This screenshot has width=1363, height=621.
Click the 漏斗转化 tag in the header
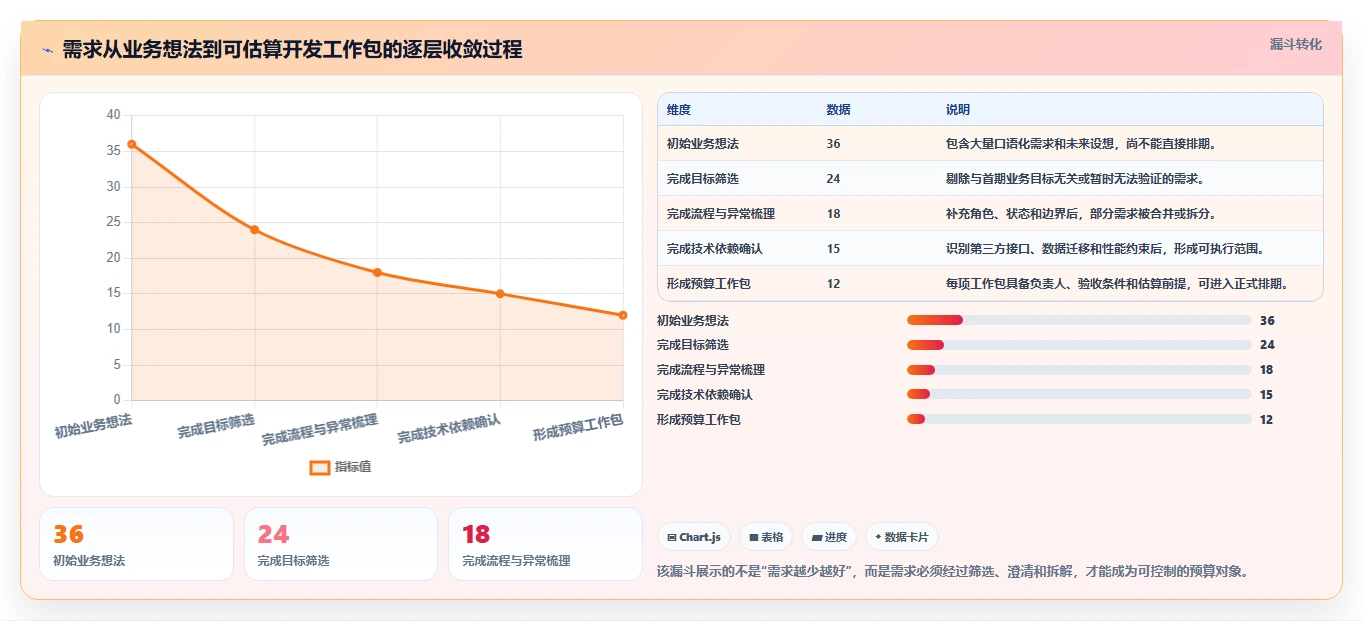point(1296,45)
